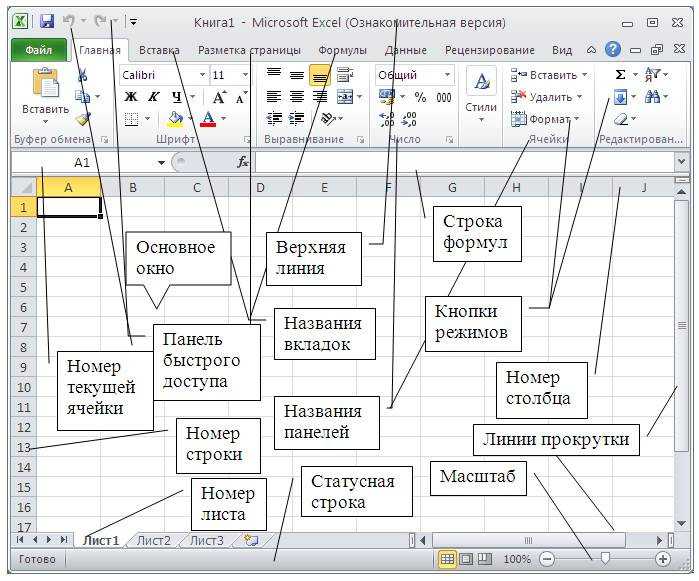Viewport: 699px width, 581px height.
Task: Toggle Bold Ж formatting
Action: [131, 97]
